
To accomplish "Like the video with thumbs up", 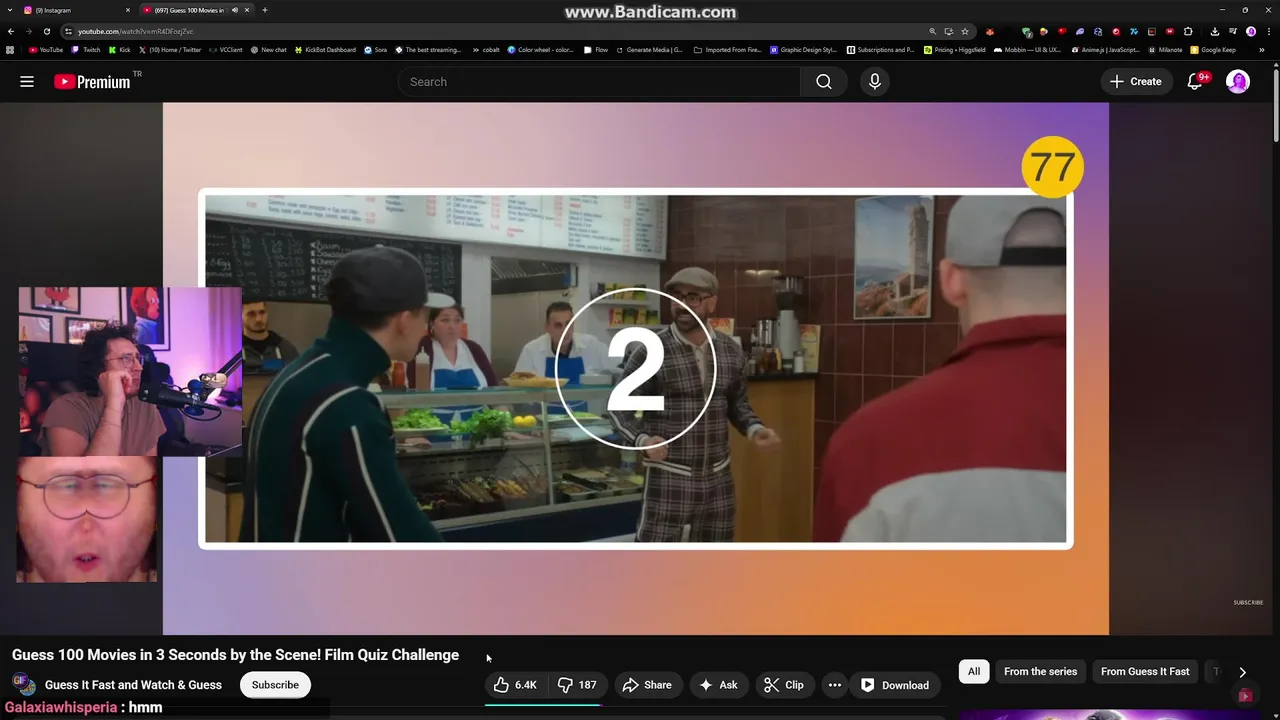I will coord(515,685).
